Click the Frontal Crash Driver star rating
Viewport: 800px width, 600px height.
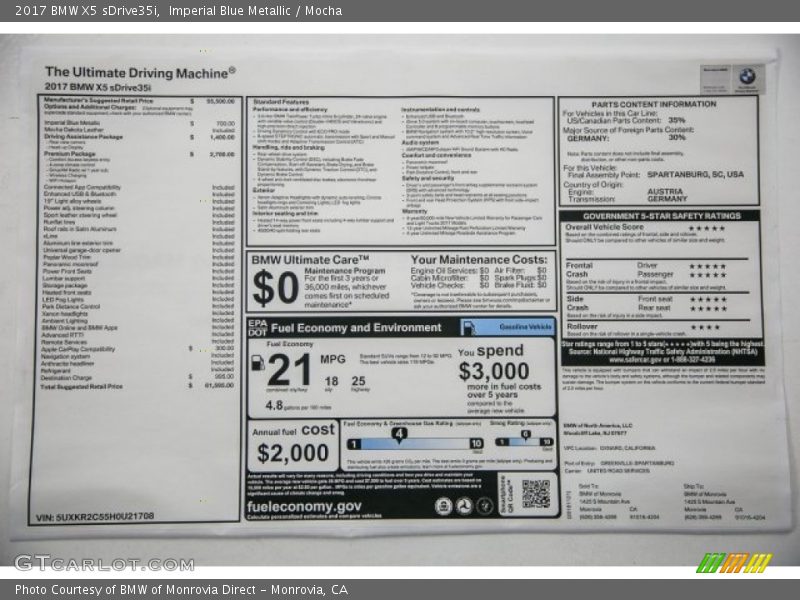708,266
